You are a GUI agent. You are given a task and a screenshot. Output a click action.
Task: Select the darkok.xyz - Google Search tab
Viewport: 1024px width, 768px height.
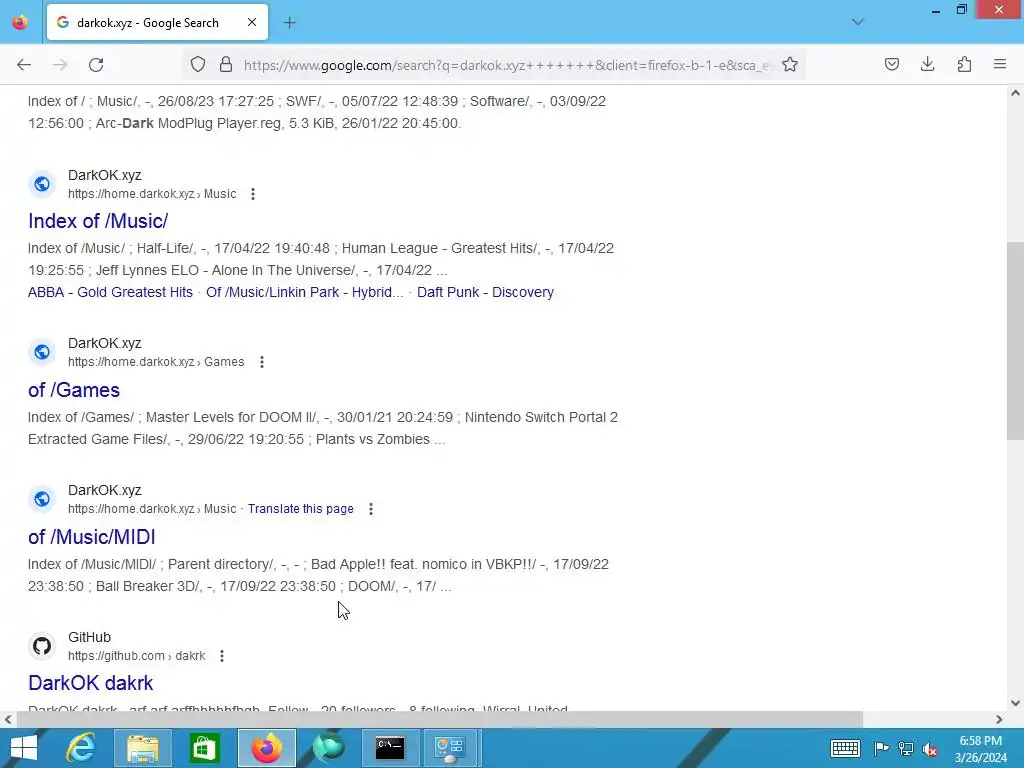tap(157, 22)
